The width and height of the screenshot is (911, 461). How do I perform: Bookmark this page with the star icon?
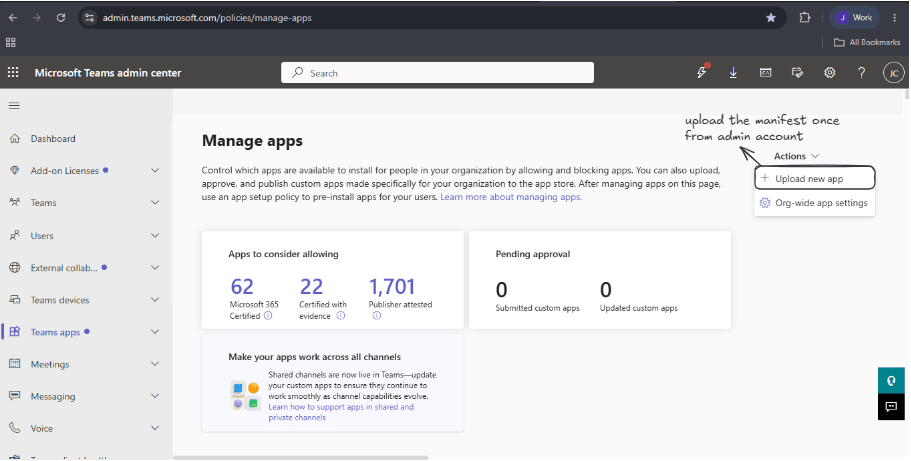(771, 18)
